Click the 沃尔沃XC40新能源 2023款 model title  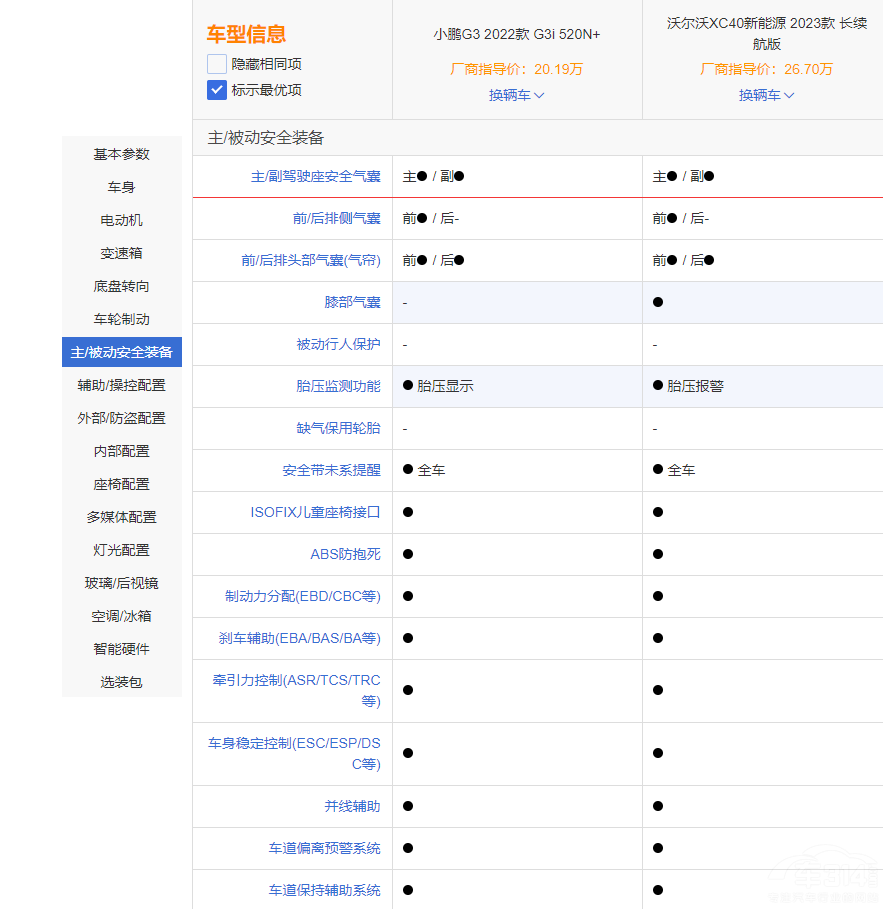click(766, 34)
